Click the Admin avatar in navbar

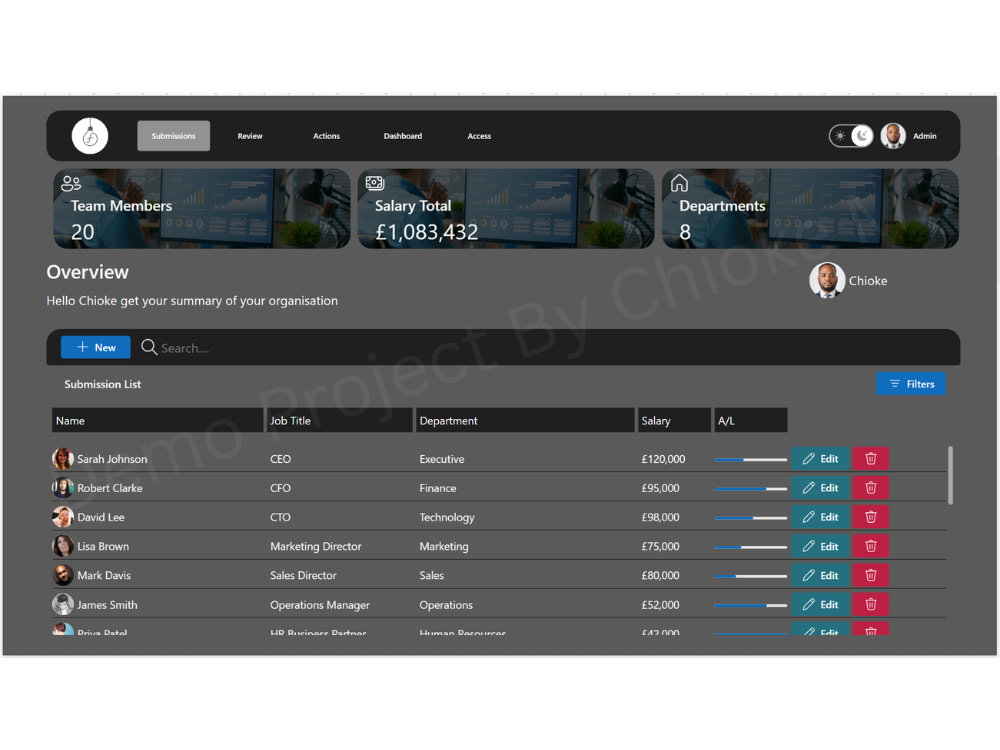pos(893,136)
